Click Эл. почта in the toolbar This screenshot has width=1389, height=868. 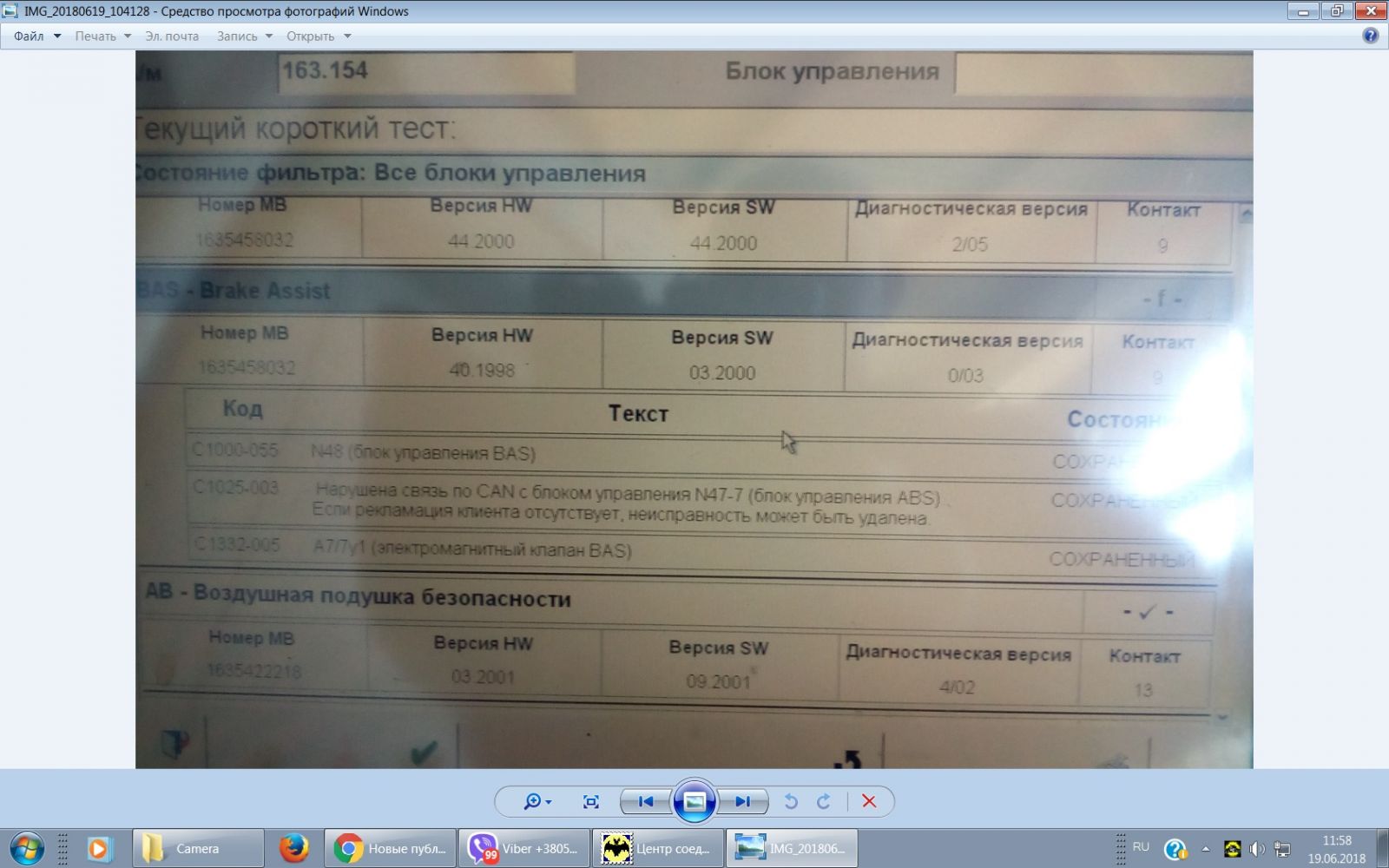click(172, 36)
